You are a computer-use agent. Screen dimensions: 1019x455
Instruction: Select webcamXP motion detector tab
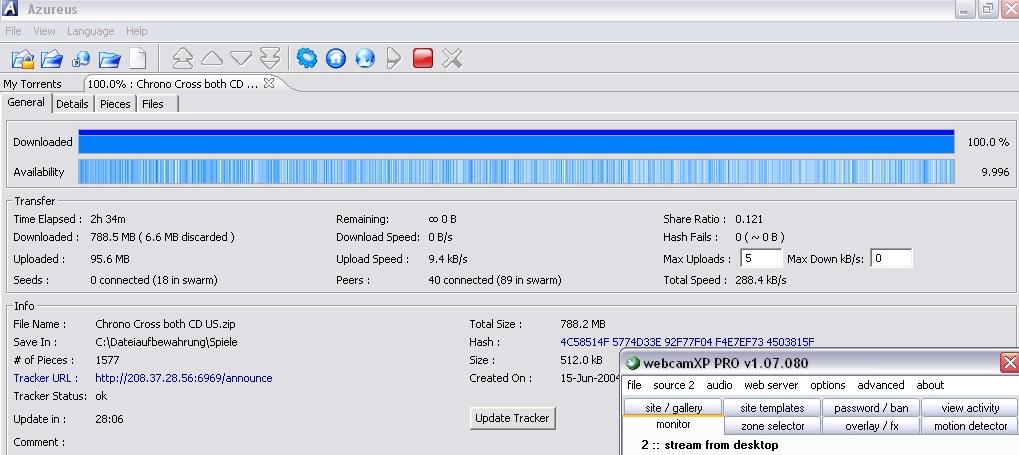point(970,426)
